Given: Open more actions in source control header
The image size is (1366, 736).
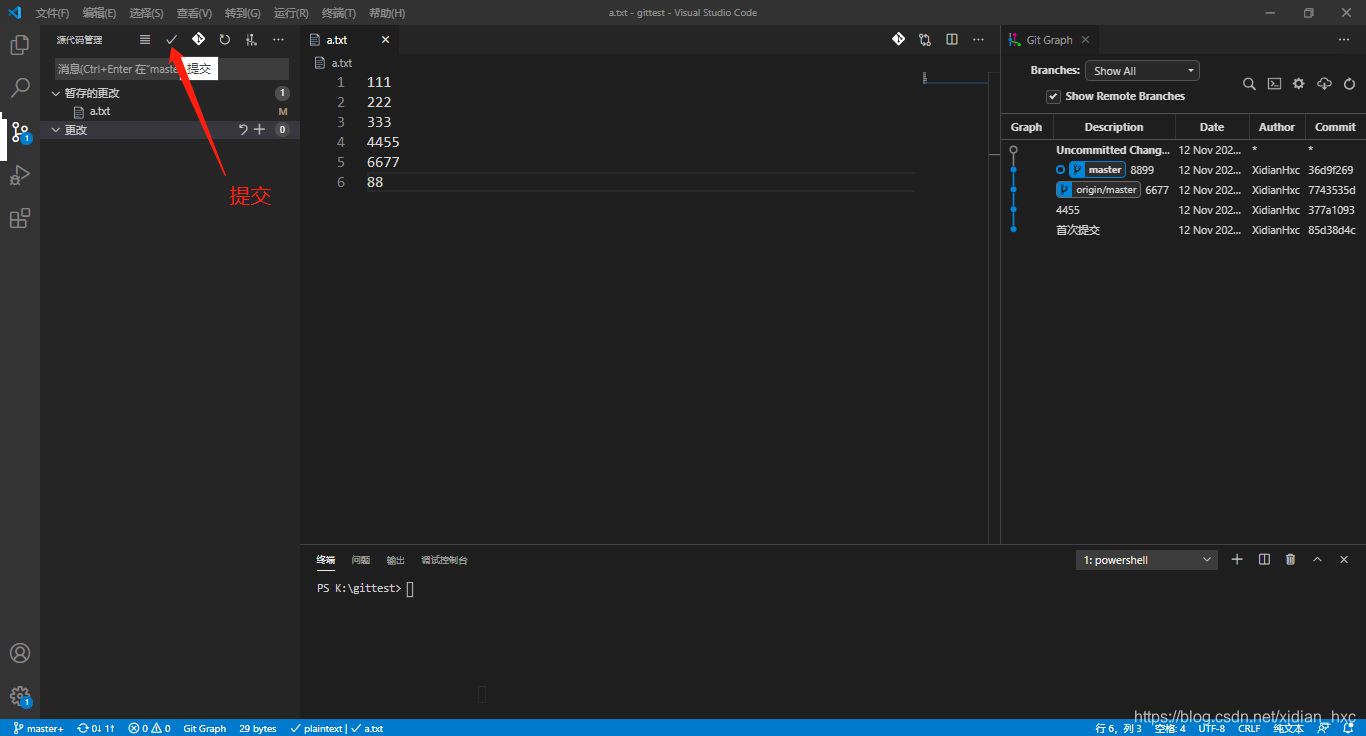Looking at the screenshot, I should [x=278, y=40].
